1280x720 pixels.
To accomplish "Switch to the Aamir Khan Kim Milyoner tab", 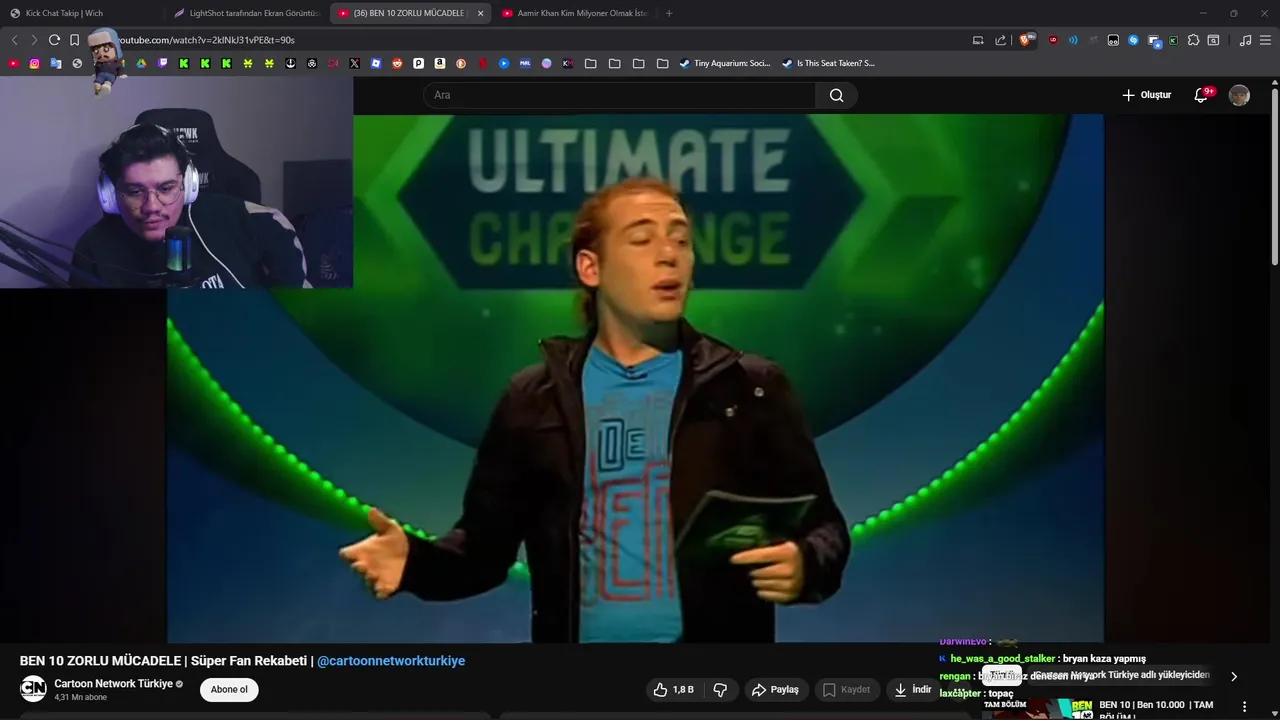I will [x=574, y=13].
